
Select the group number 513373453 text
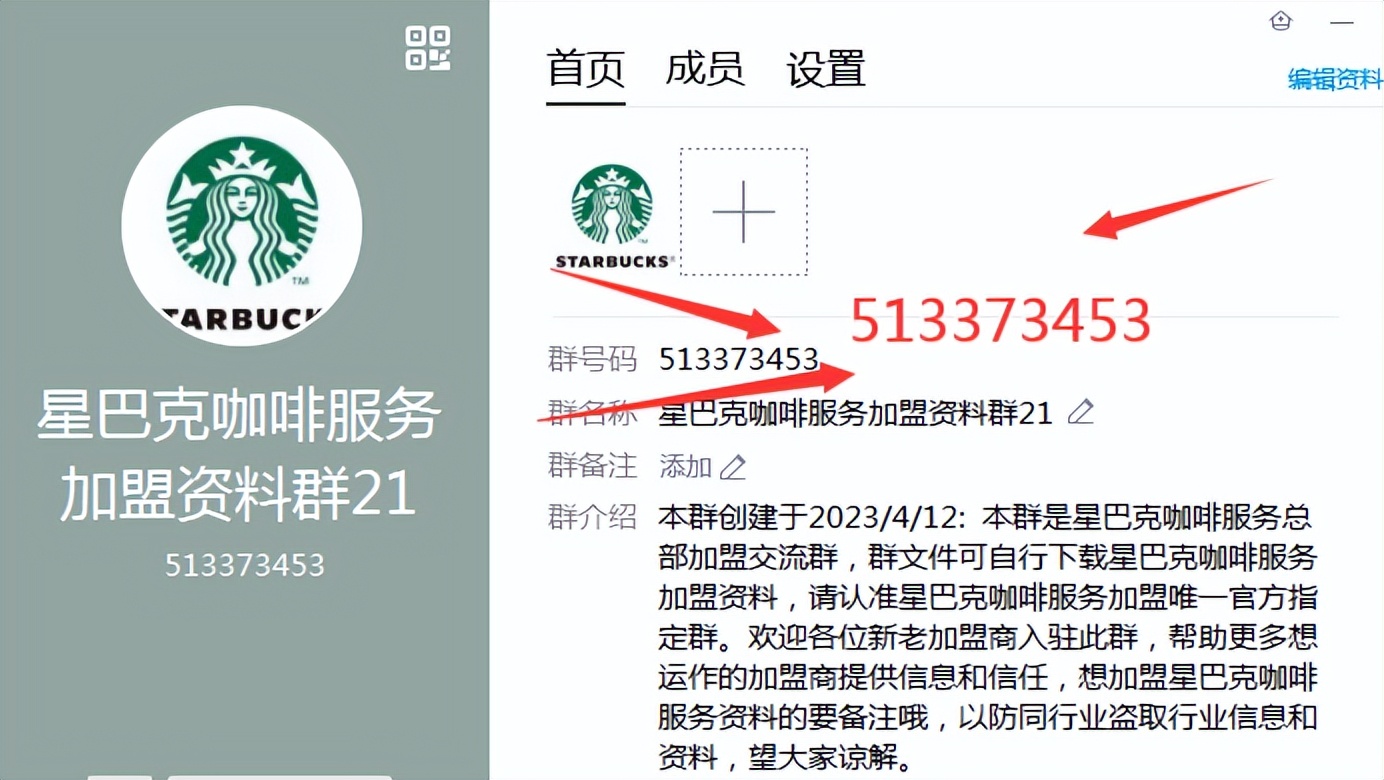tap(739, 359)
